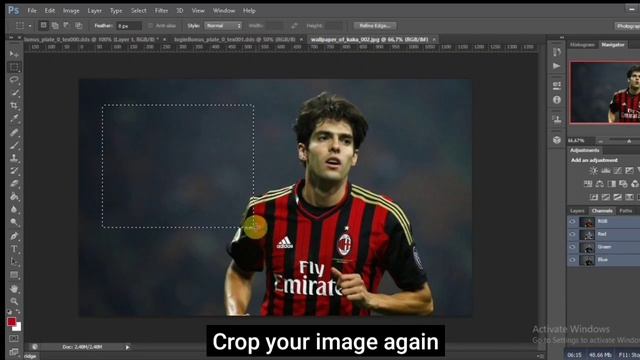This screenshot has height=360, width=640.
Task: Select the Eyedropper tool
Action: [14, 119]
